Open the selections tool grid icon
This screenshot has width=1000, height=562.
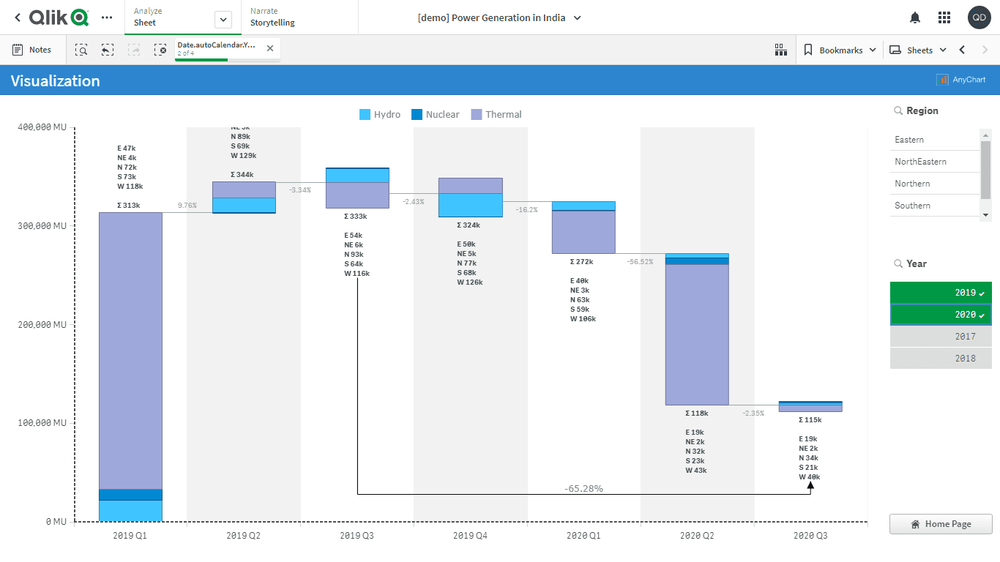click(781, 50)
